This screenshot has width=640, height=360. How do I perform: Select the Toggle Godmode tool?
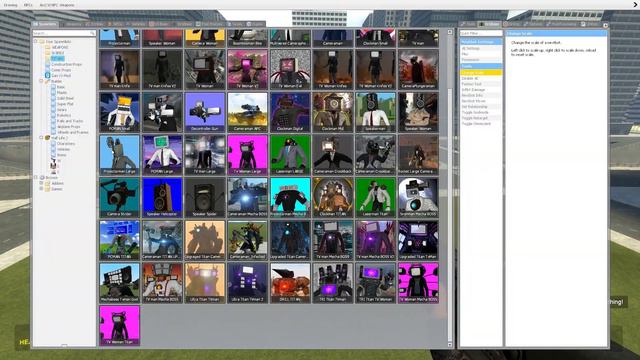pyautogui.click(x=481, y=112)
